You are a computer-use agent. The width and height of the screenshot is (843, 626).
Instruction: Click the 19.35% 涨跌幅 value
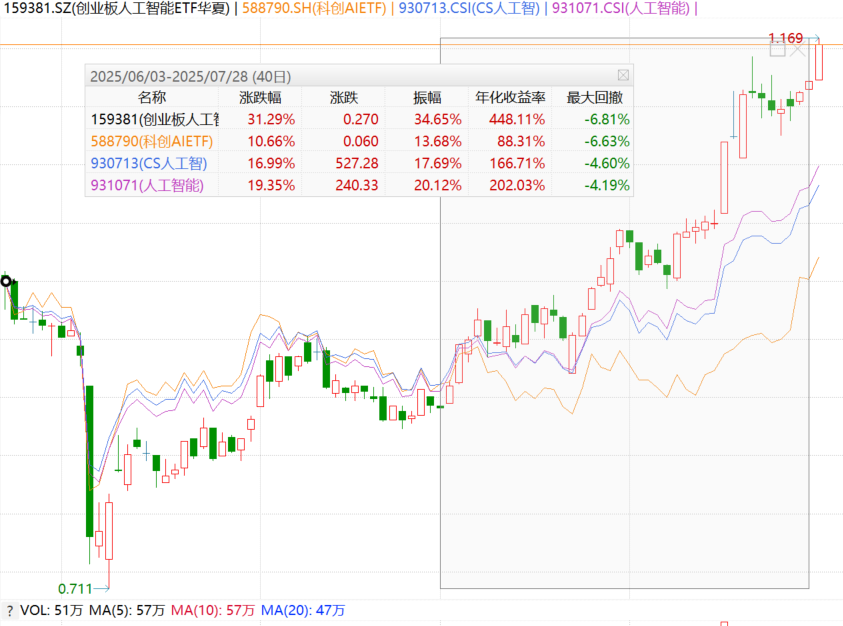271,186
